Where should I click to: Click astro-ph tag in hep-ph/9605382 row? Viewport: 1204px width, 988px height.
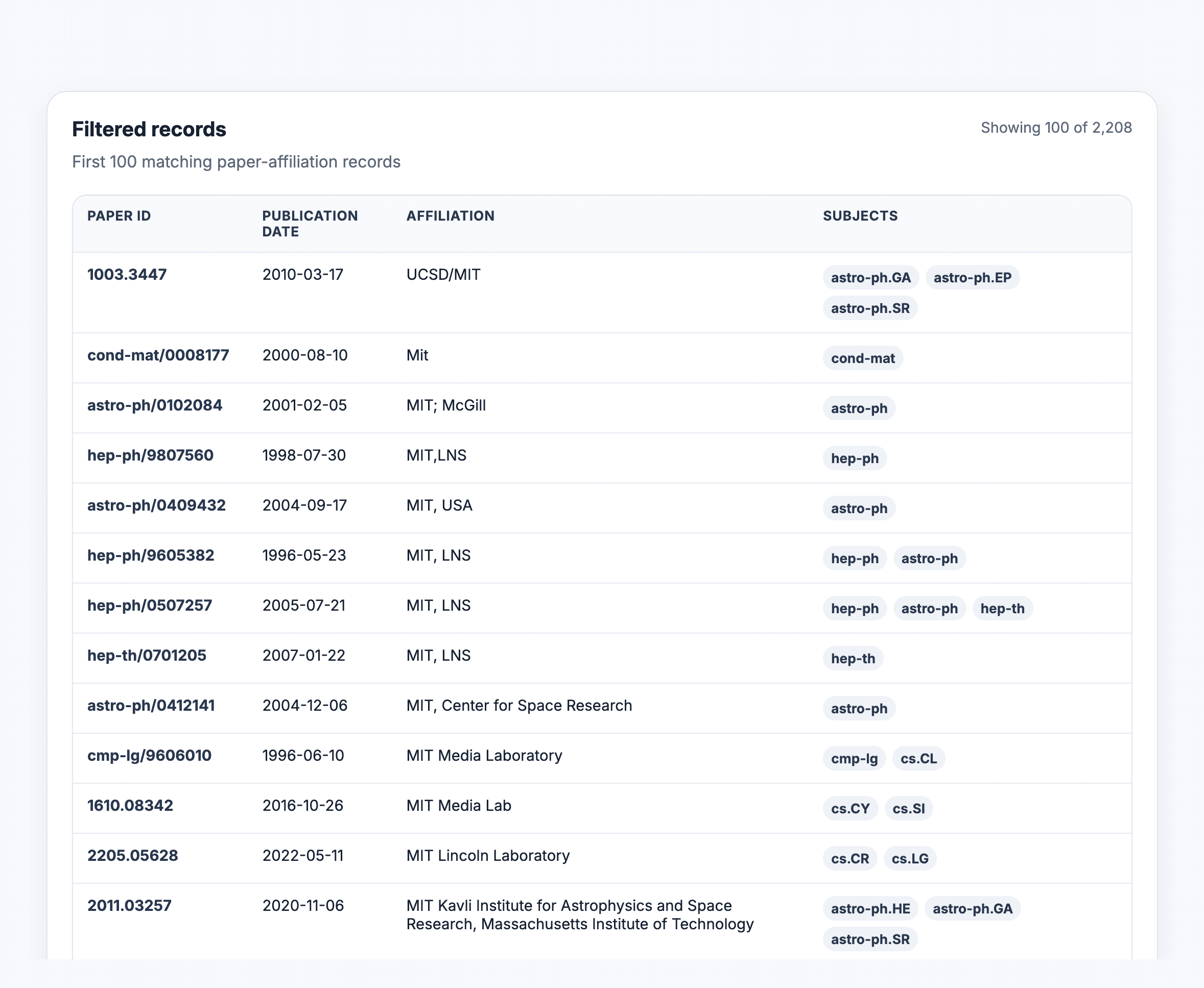[929, 558]
